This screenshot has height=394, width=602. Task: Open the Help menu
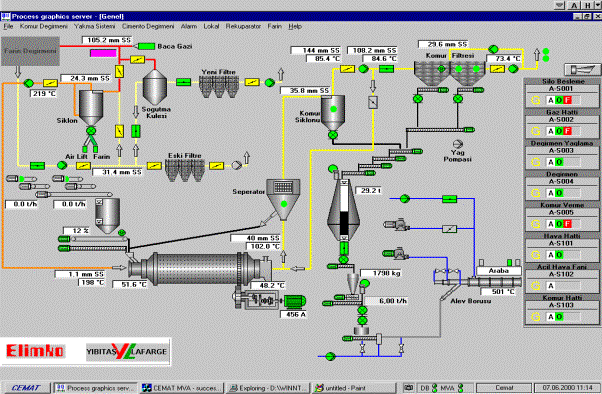(x=295, y=26)
